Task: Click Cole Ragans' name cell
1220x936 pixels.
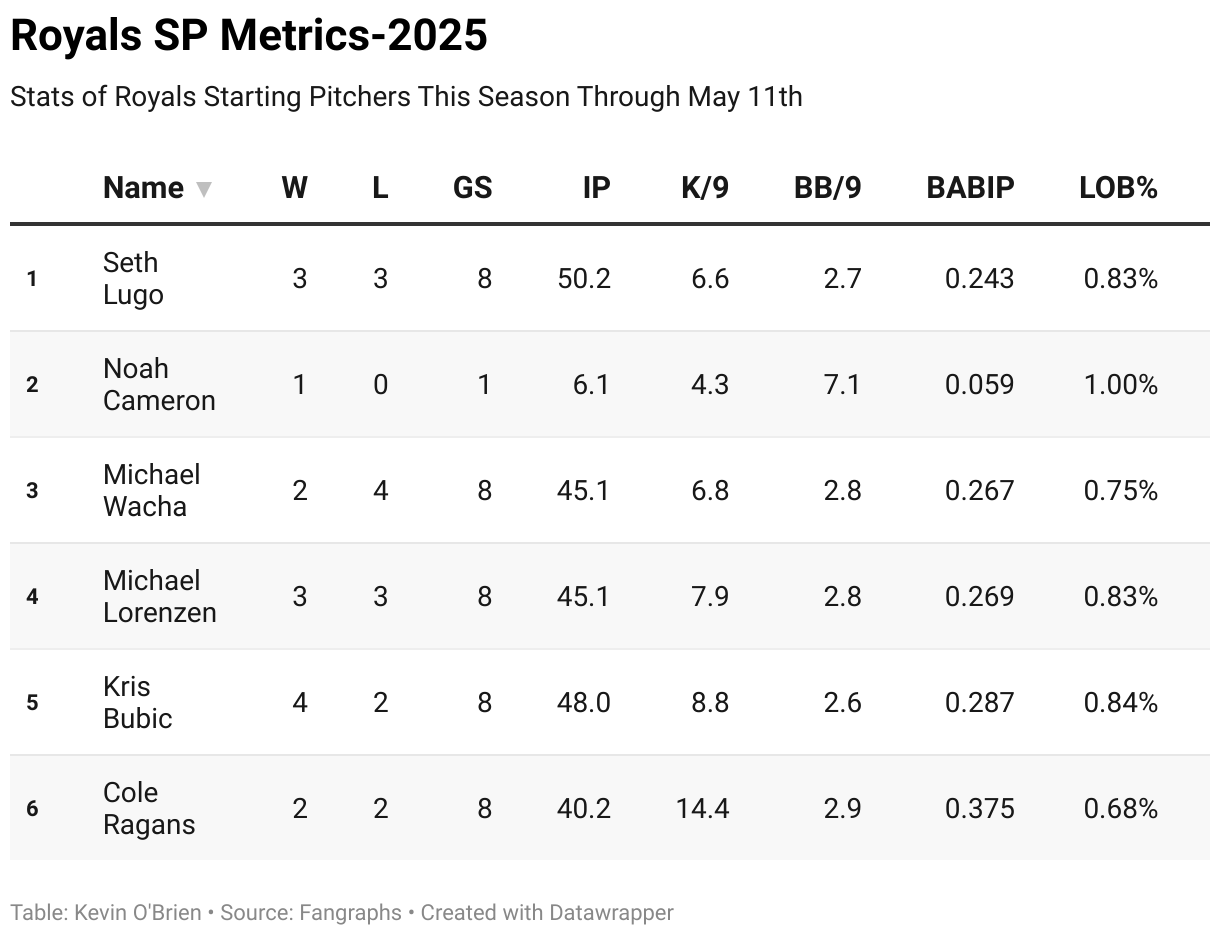Action: [x=149, y=808]
